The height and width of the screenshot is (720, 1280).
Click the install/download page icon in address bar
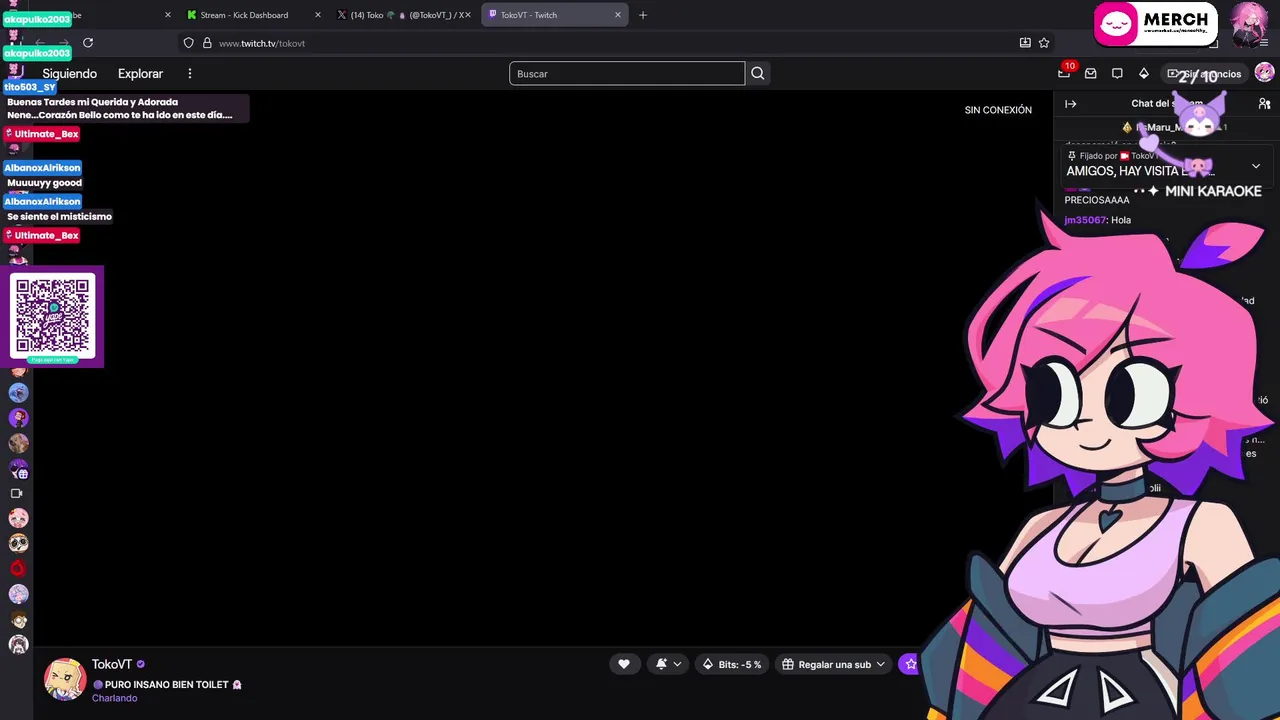click(1025, 43)
